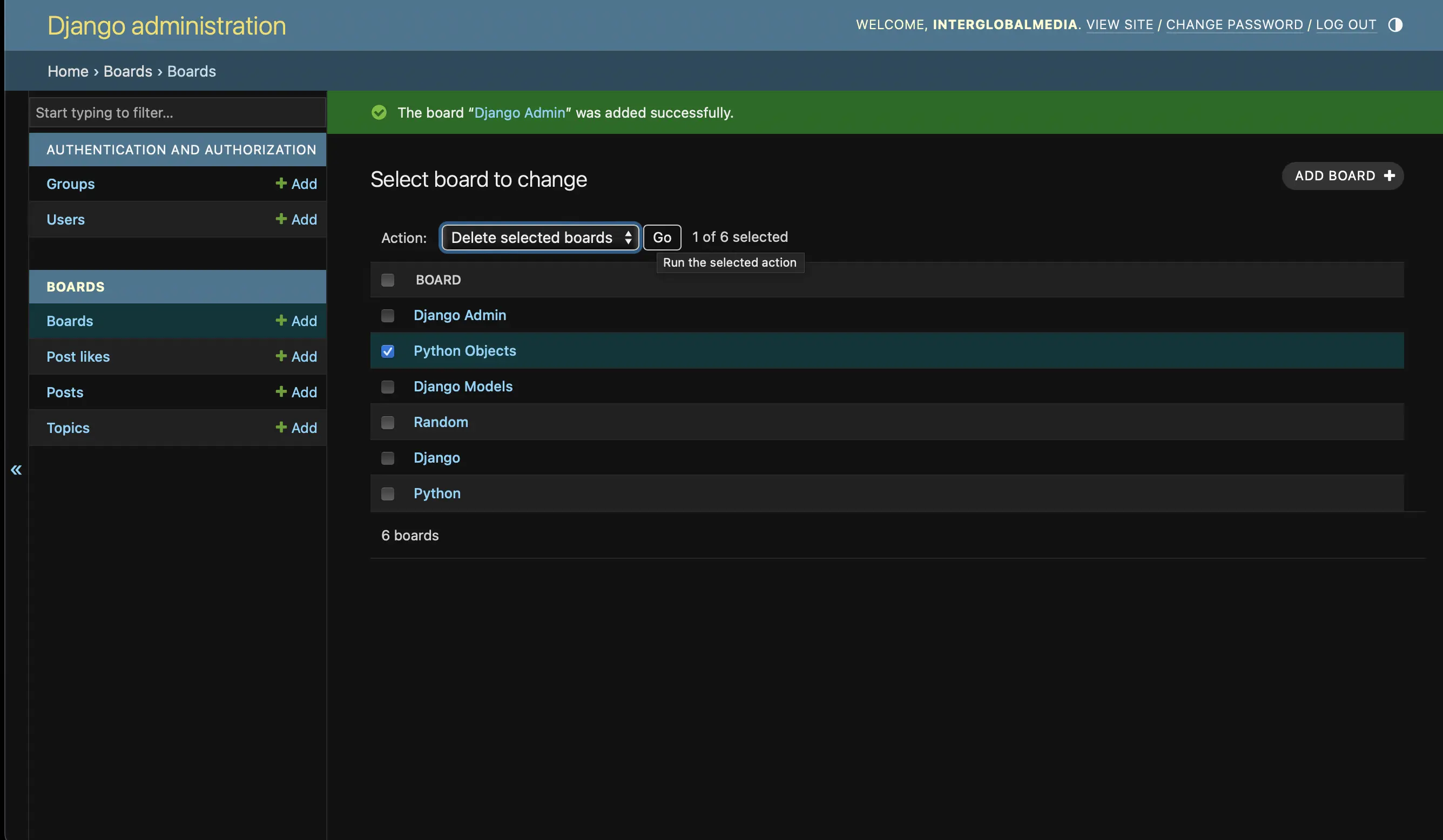Click the plus icon beside Topics Add

[281, 426]
